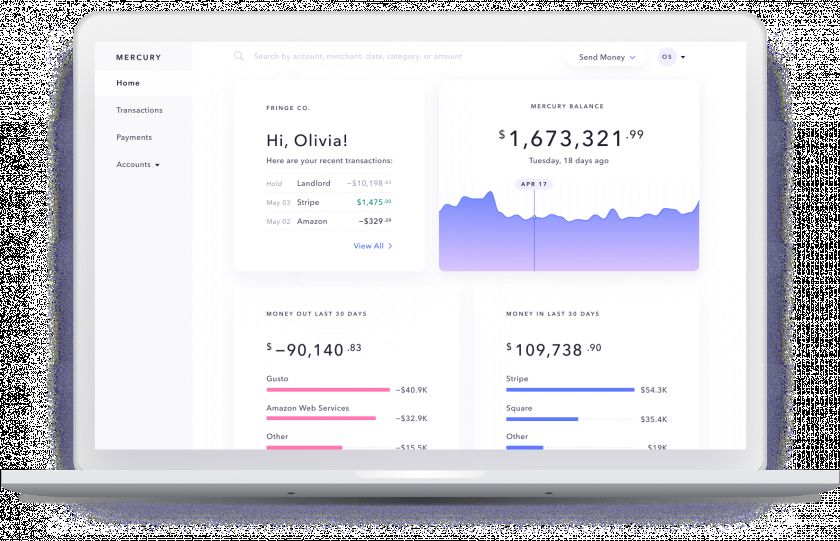Image resolution: width=840 pixels, height=541 pixels.
Task: Expand the Accounts sidebar menu
Action: (138, 164)
